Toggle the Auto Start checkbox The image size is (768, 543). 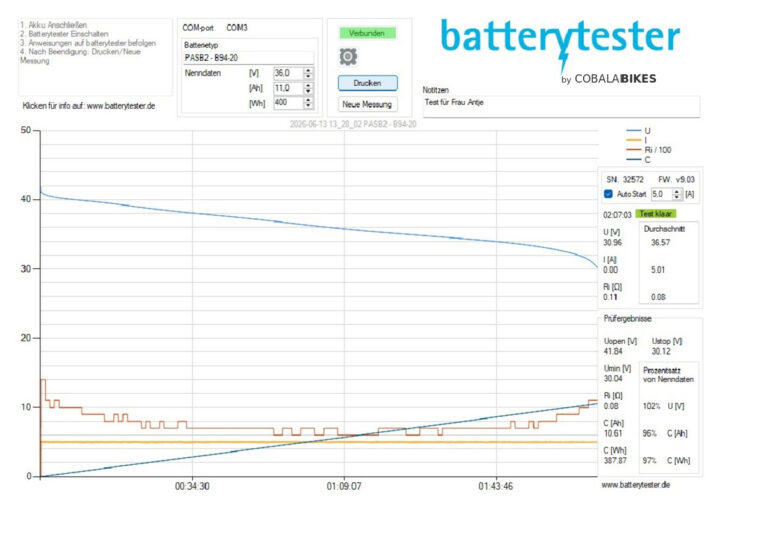(608, 194)
